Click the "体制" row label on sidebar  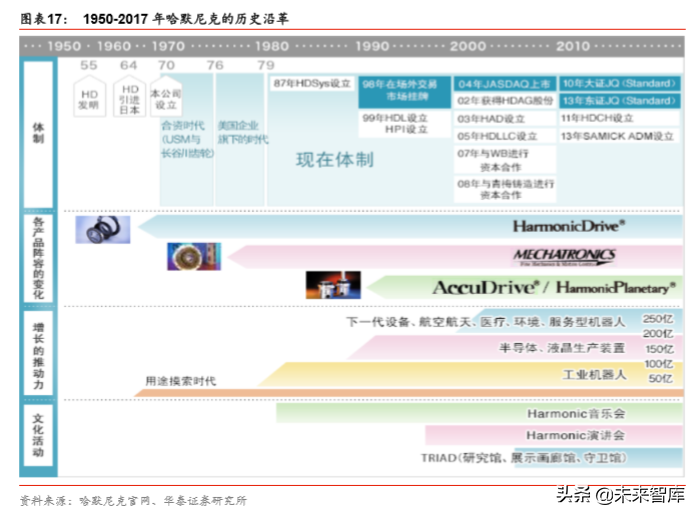coord(38,133)
